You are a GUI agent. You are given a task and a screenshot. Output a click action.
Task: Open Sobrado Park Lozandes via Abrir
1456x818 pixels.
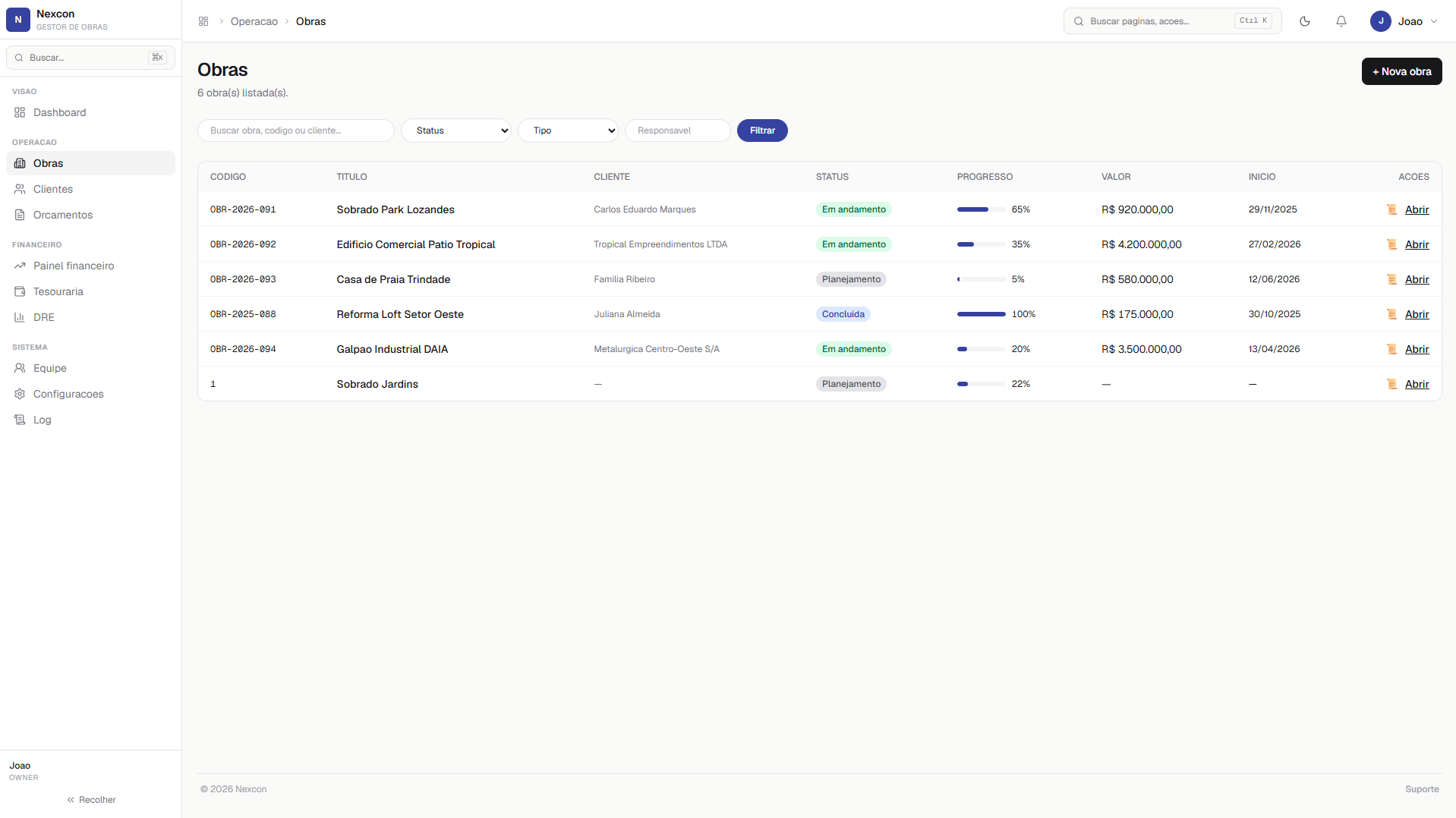[x=1417, y=209]
